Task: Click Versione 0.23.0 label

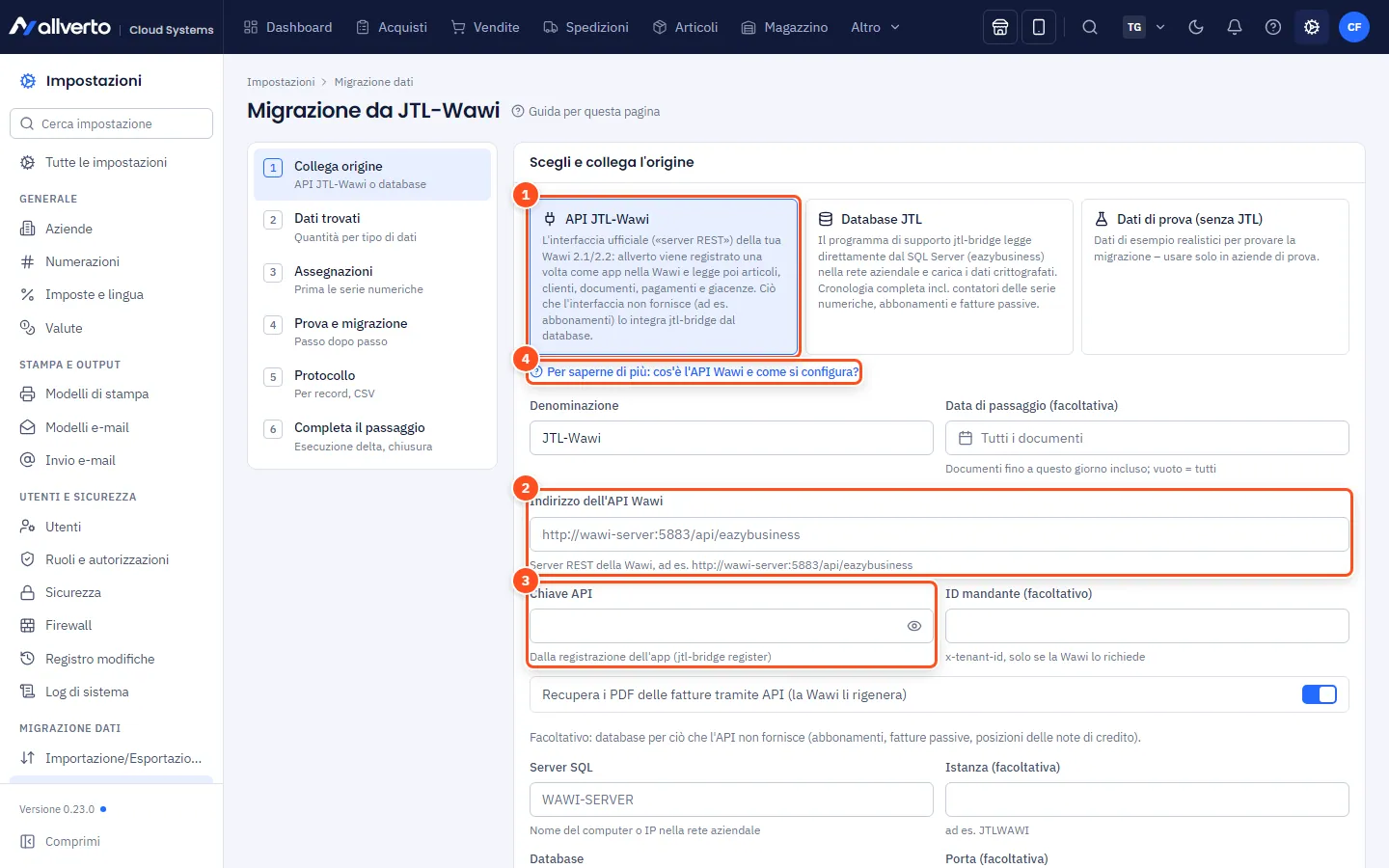Action: coord(57,809)
